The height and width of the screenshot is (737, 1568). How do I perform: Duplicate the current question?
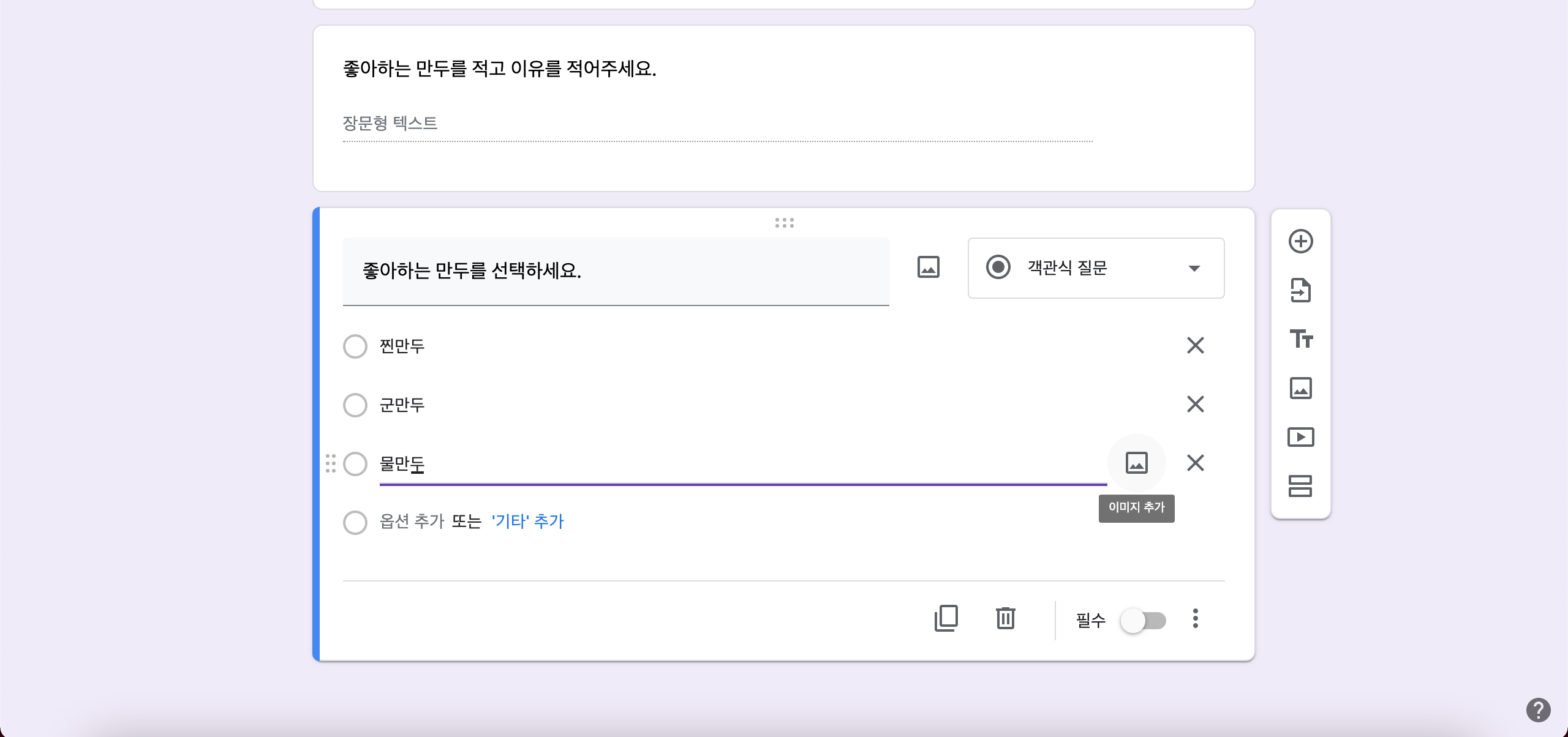(946, 618)
